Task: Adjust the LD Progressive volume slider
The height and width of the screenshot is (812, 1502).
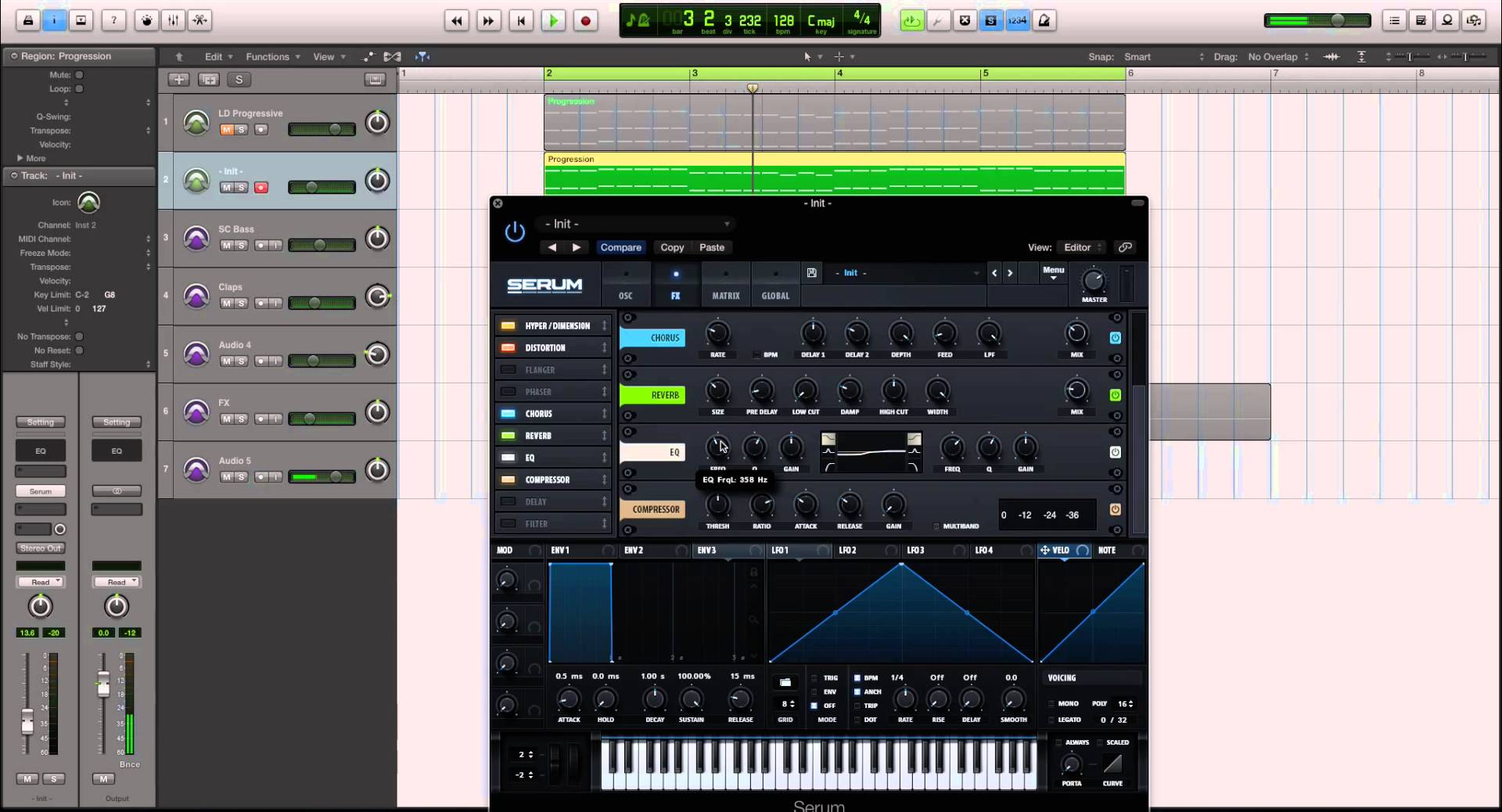Action: (x=322, y=130)
